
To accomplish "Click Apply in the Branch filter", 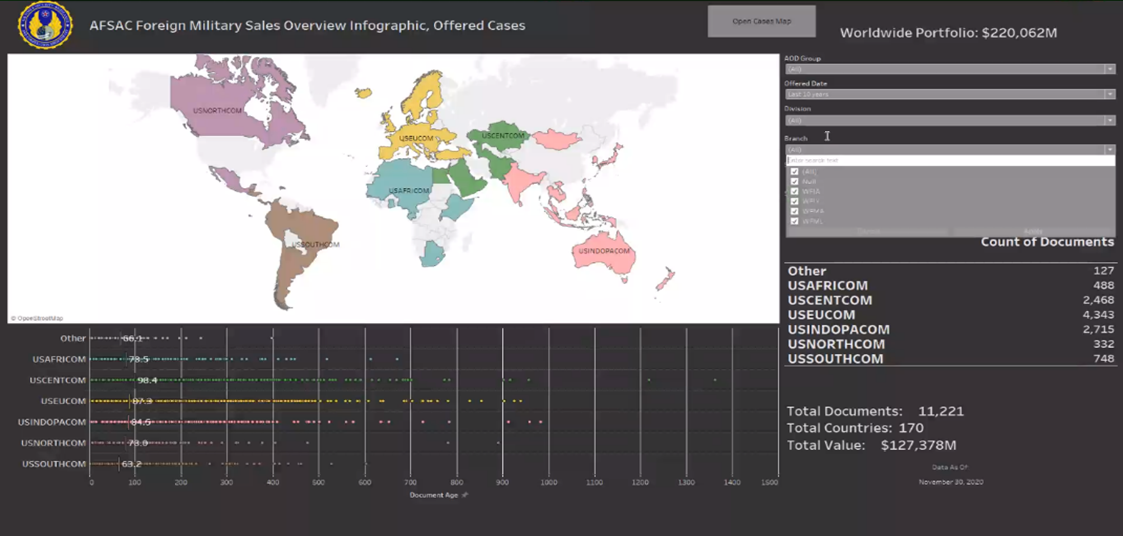I will coord(1032,231).
